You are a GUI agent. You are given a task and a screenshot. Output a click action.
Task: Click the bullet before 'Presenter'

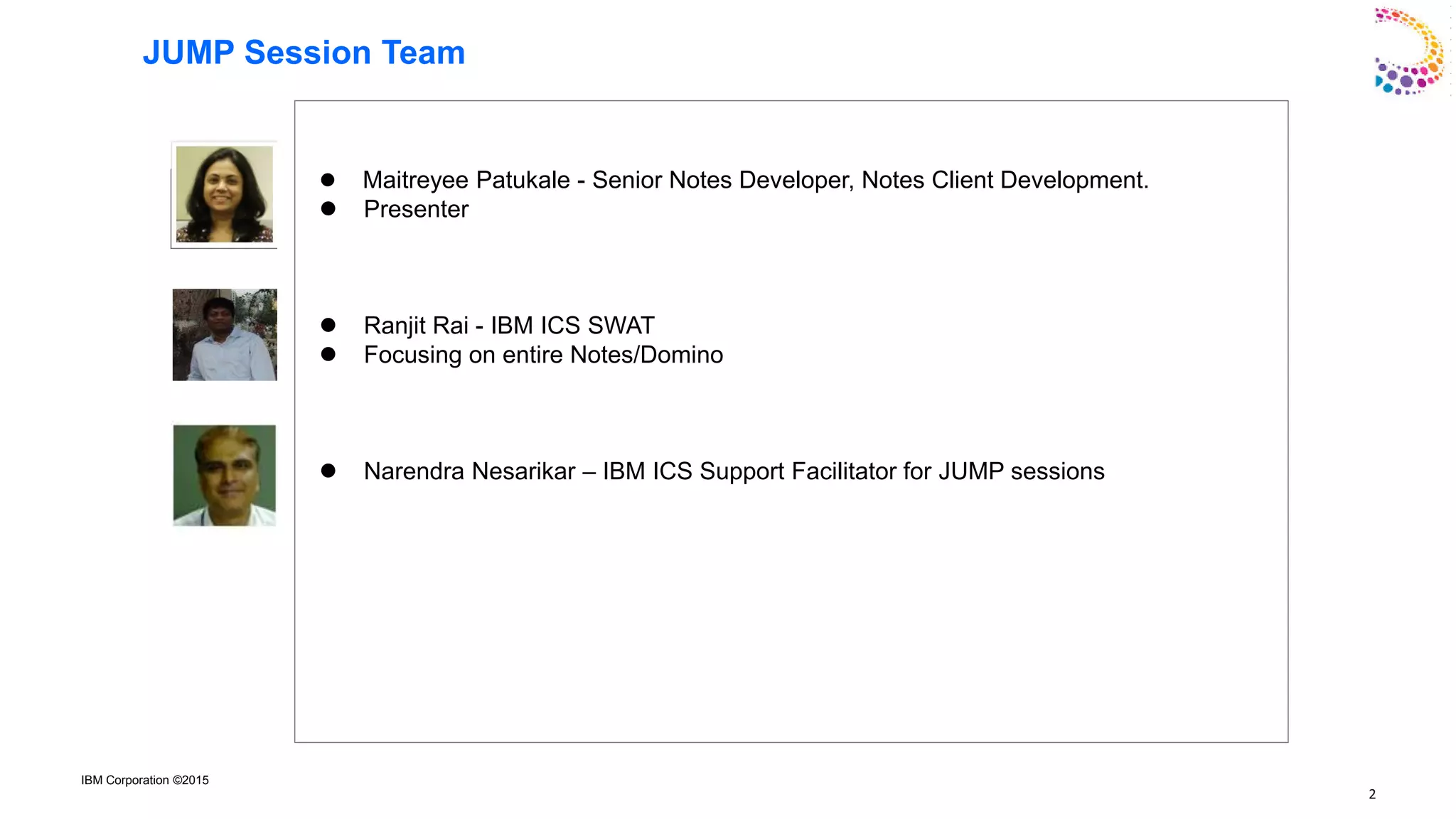[x=328, y=208]
